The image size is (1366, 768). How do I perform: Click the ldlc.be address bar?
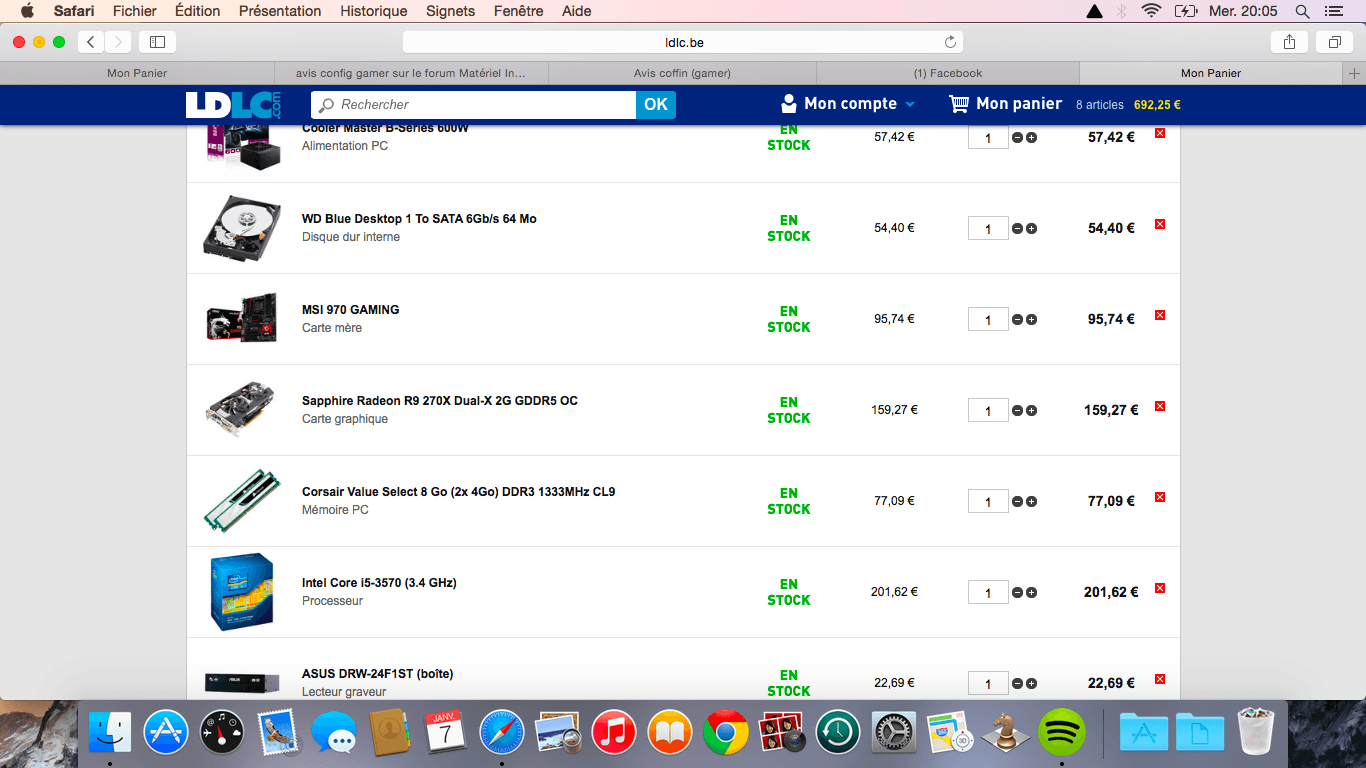[683, 42]
